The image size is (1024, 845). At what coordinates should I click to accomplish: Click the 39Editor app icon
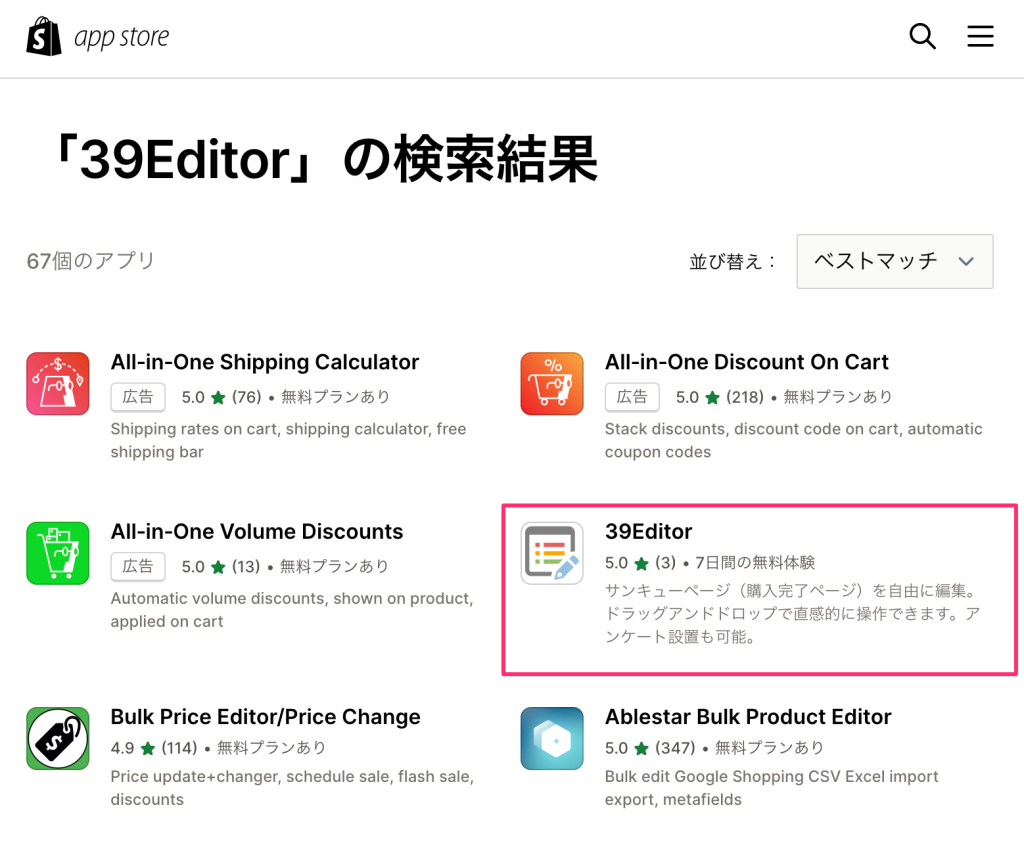(551, 553)
